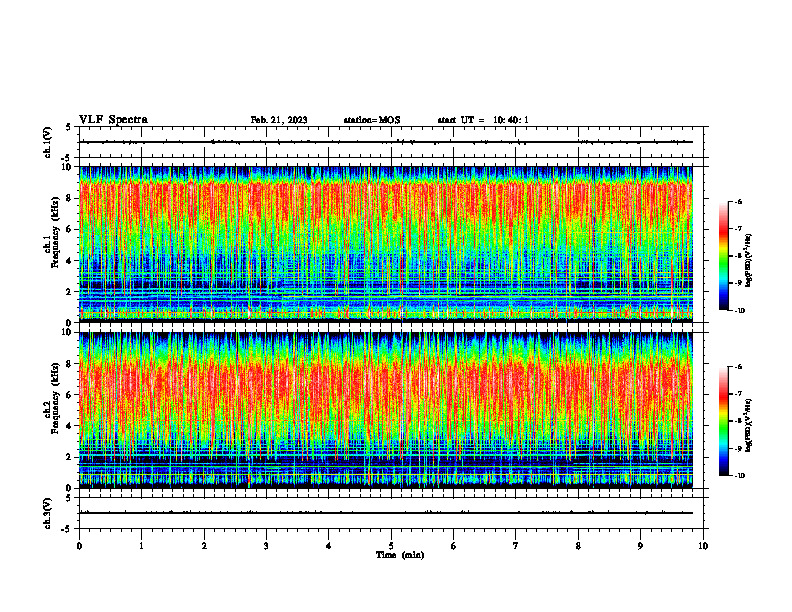Screen dimensions: 792x612
Task: Click the time axis tick label "0"
Action: 79,546
